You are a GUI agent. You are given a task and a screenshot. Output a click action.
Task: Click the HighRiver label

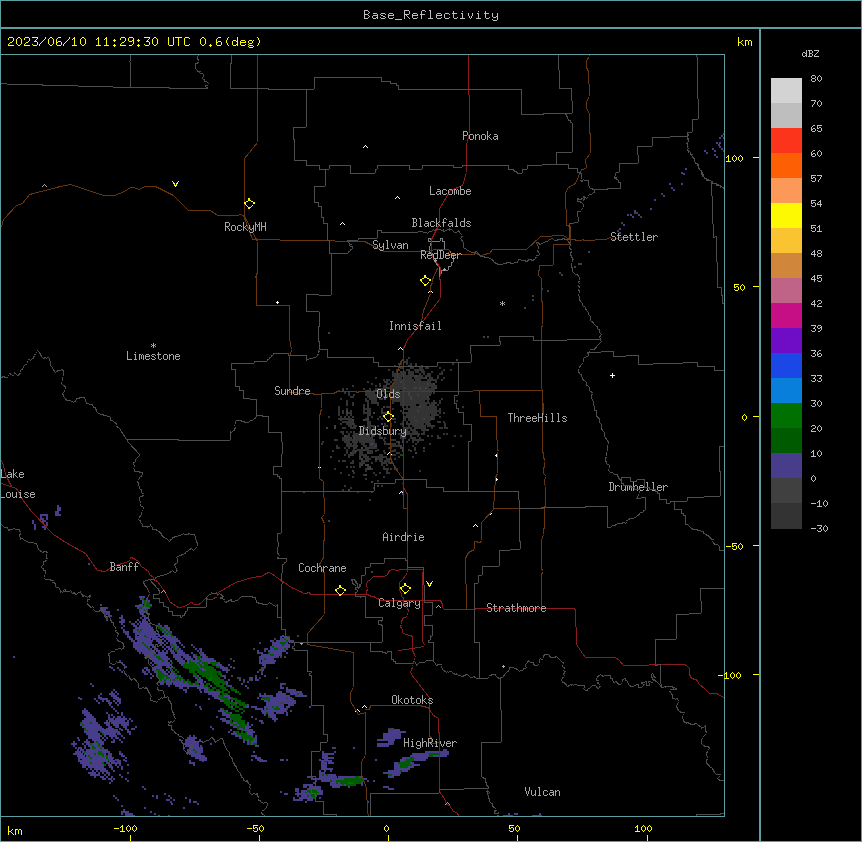click(430, 743)
